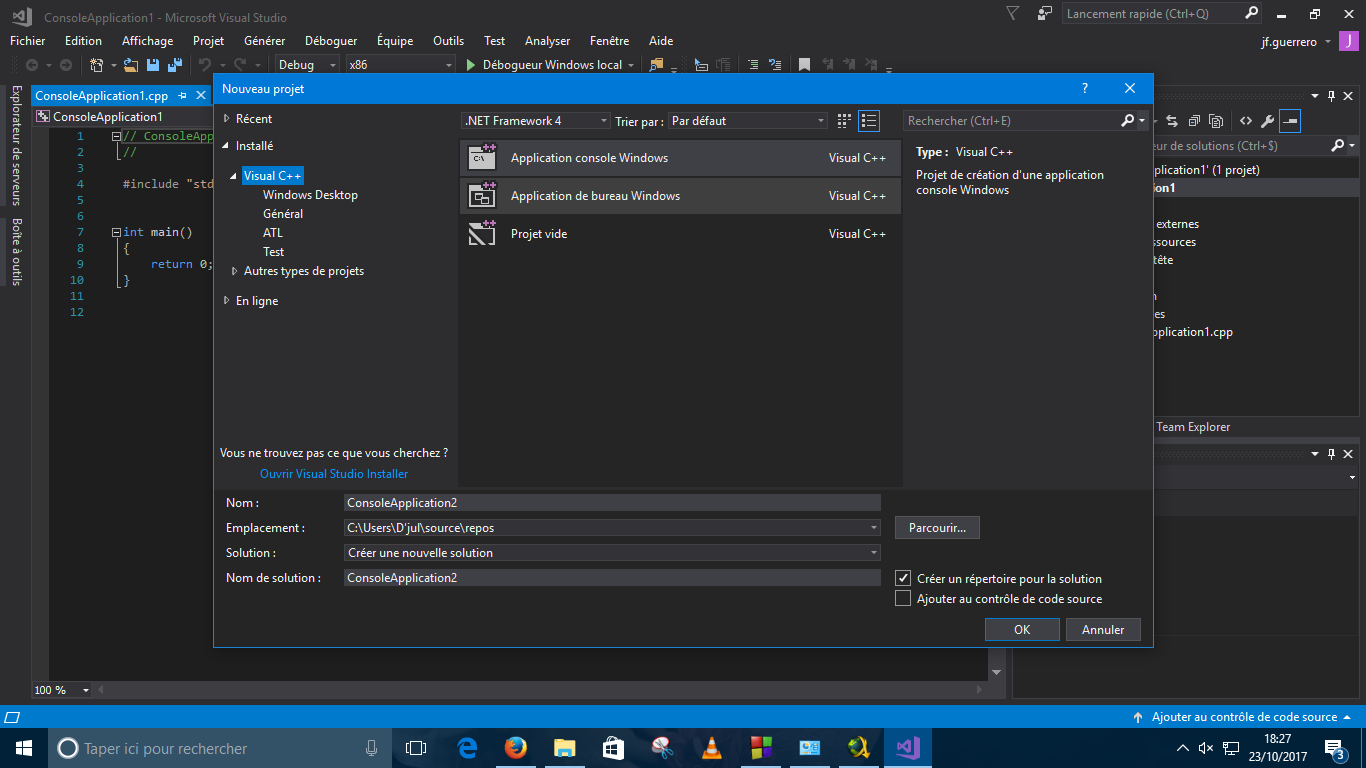
Task: Select Windows Desktop under Visual C++
Action: pos(310,195)
